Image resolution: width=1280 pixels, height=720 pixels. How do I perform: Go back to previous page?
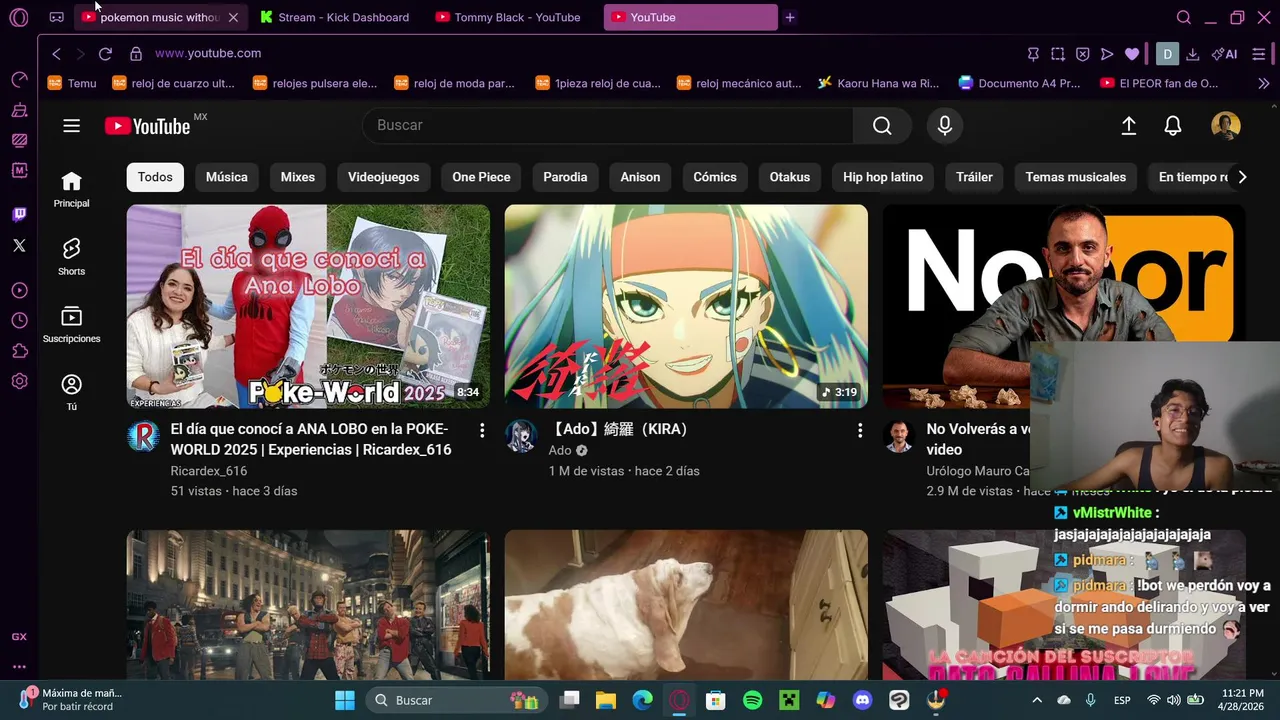coord(56,54)
